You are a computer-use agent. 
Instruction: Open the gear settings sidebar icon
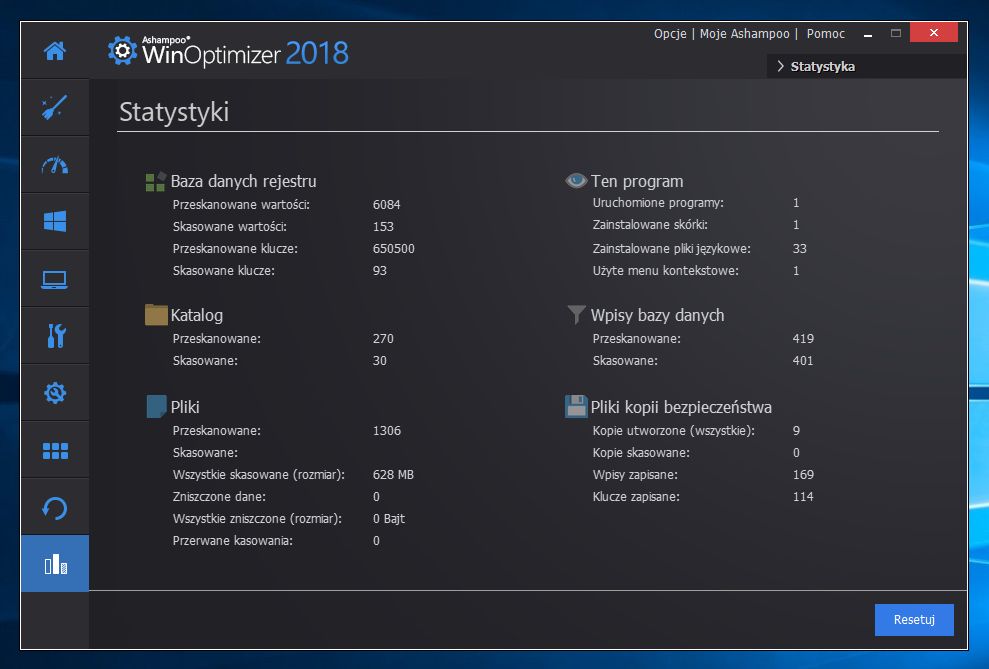55,393
